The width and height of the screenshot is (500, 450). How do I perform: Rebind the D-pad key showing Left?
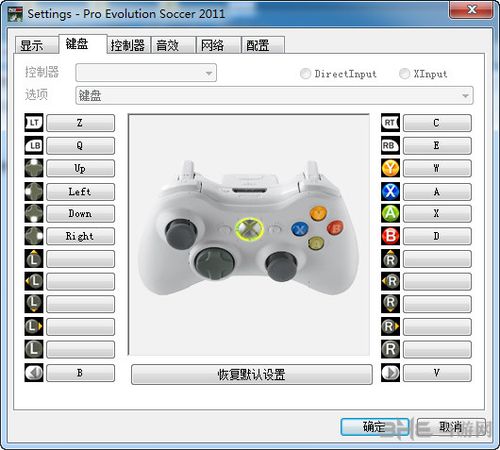click(80, 192)
